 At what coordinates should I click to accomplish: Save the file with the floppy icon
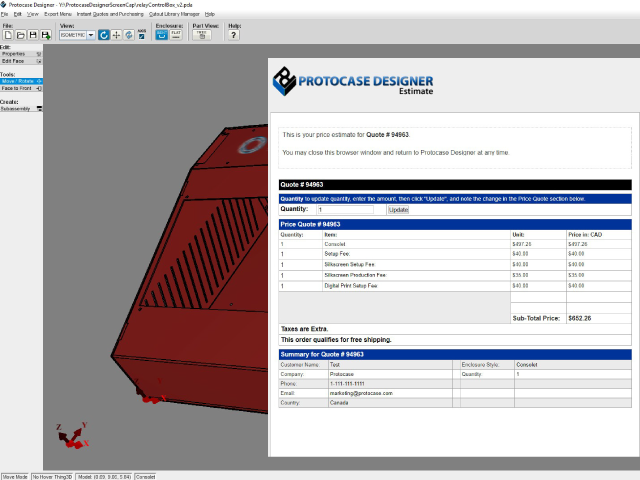[x=33, y=35]
